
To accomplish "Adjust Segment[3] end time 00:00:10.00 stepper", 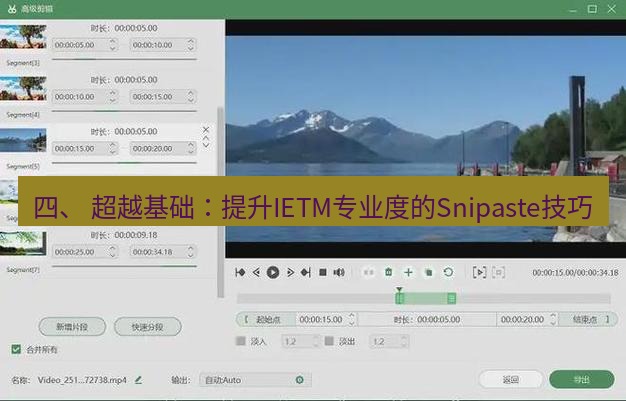I will (x=191, y=45).
